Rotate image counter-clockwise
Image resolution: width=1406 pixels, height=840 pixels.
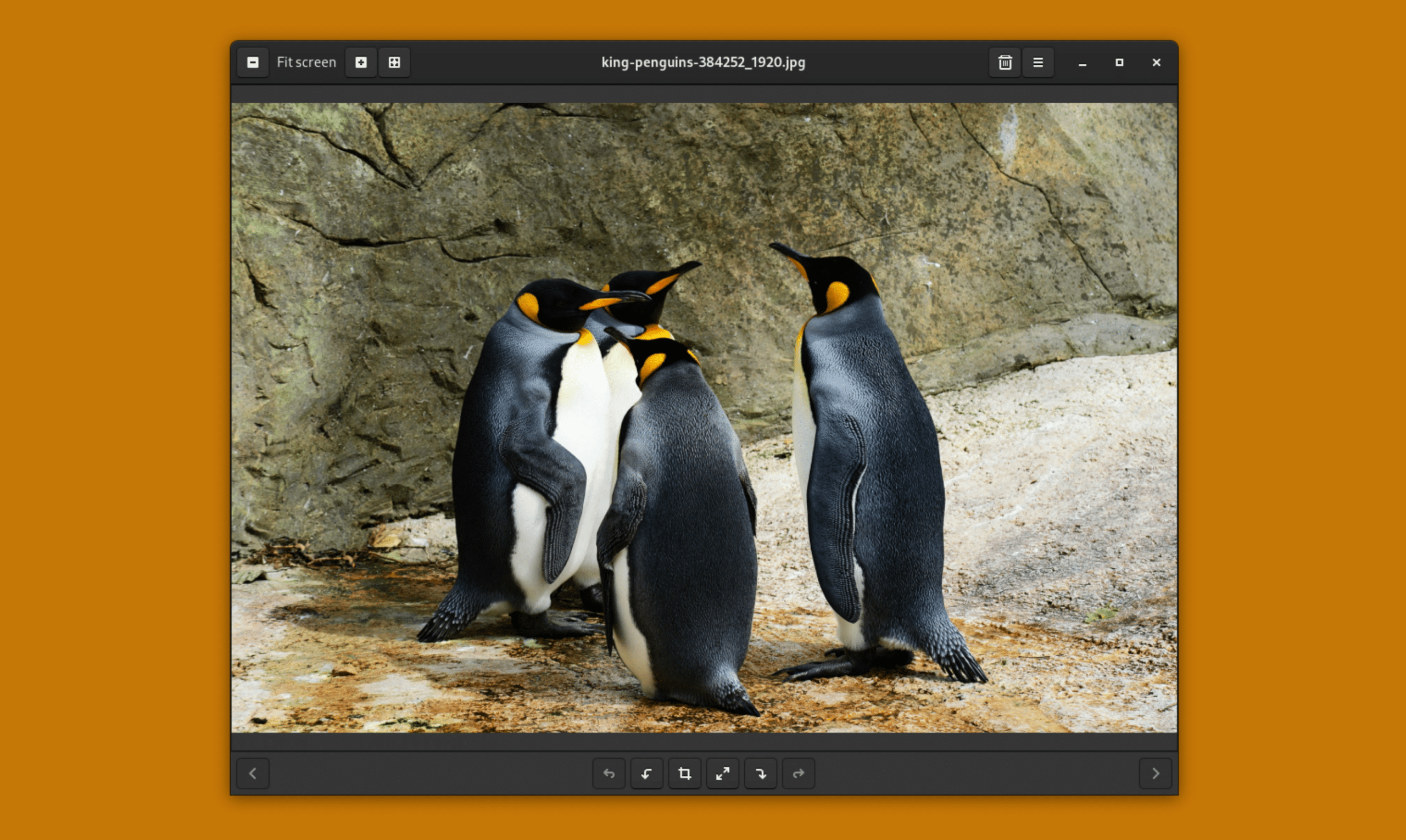(x=646, y=773)
